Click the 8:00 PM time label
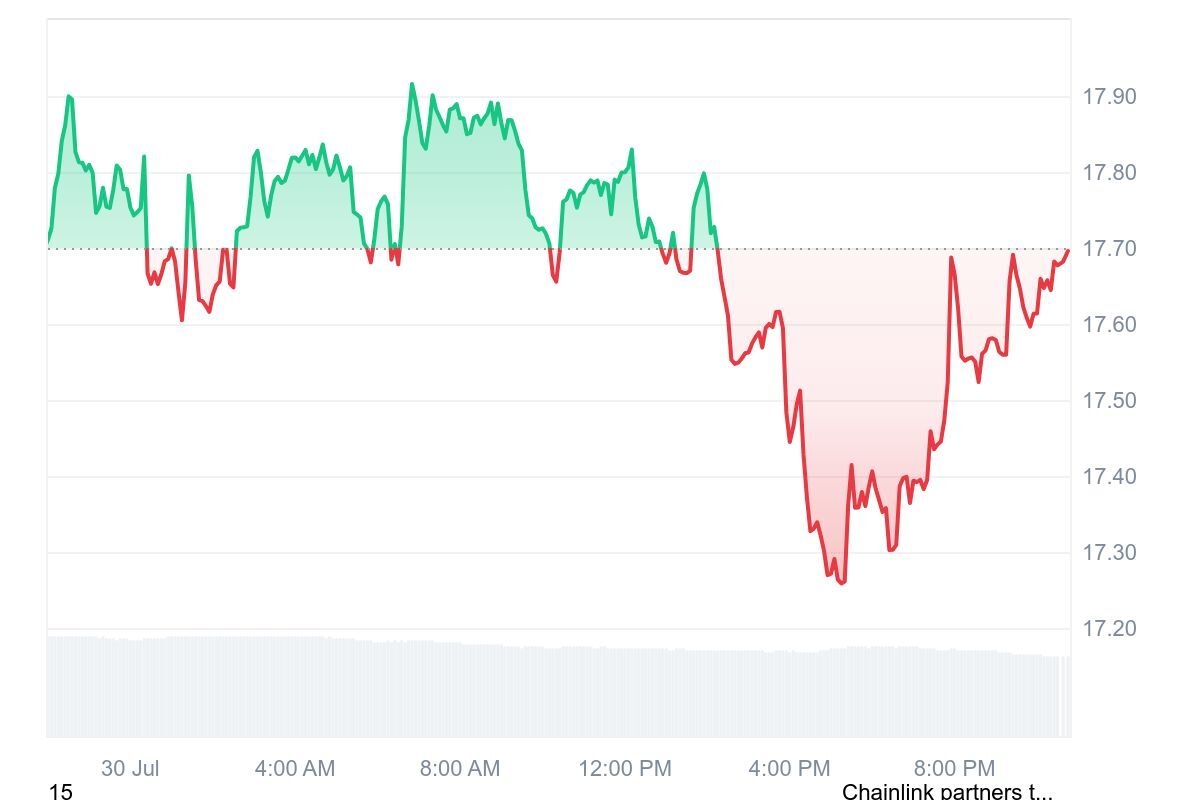1200x800 pixels. [955, 769]
